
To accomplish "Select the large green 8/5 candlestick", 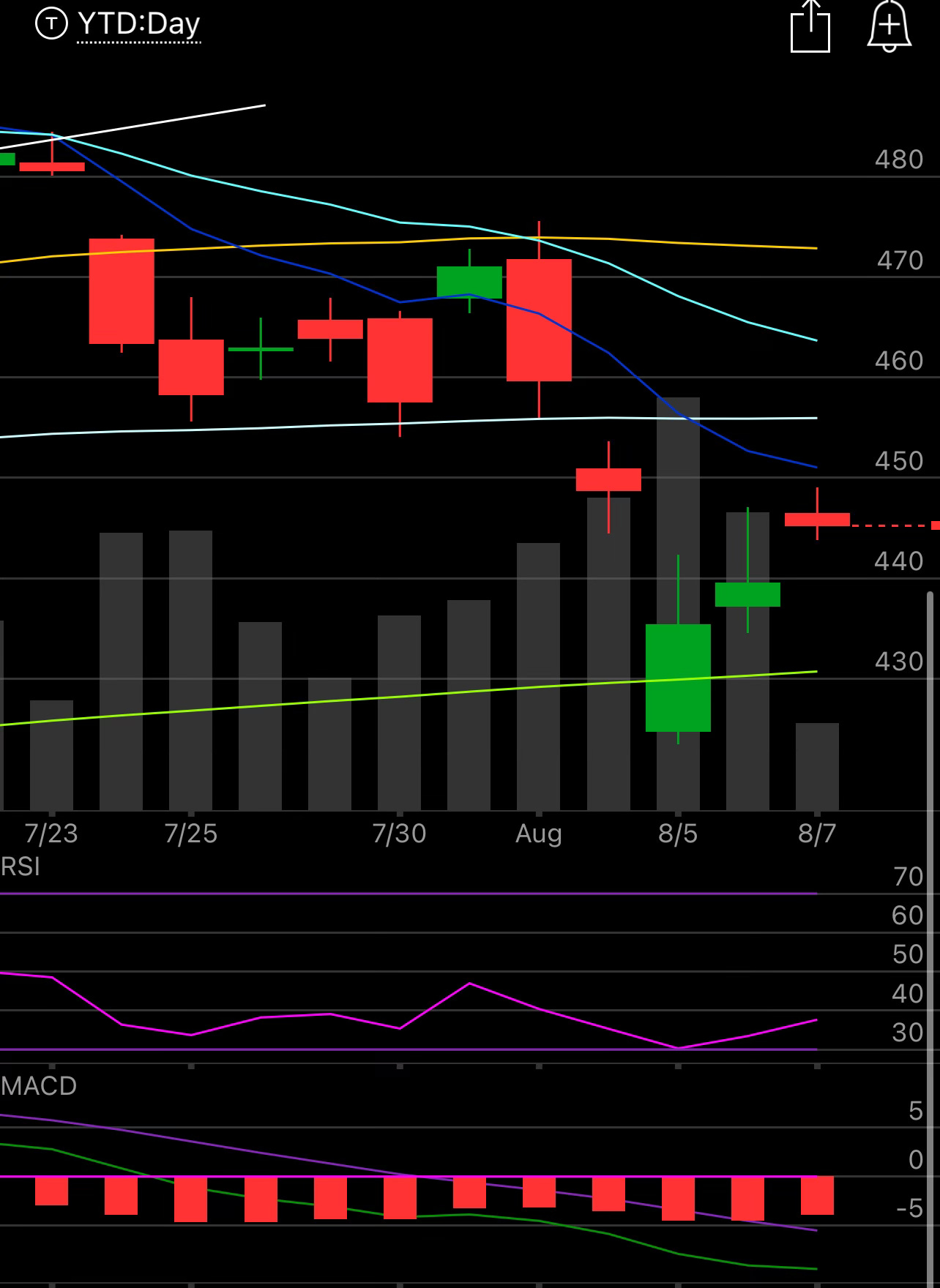I will tap(678, 678).
